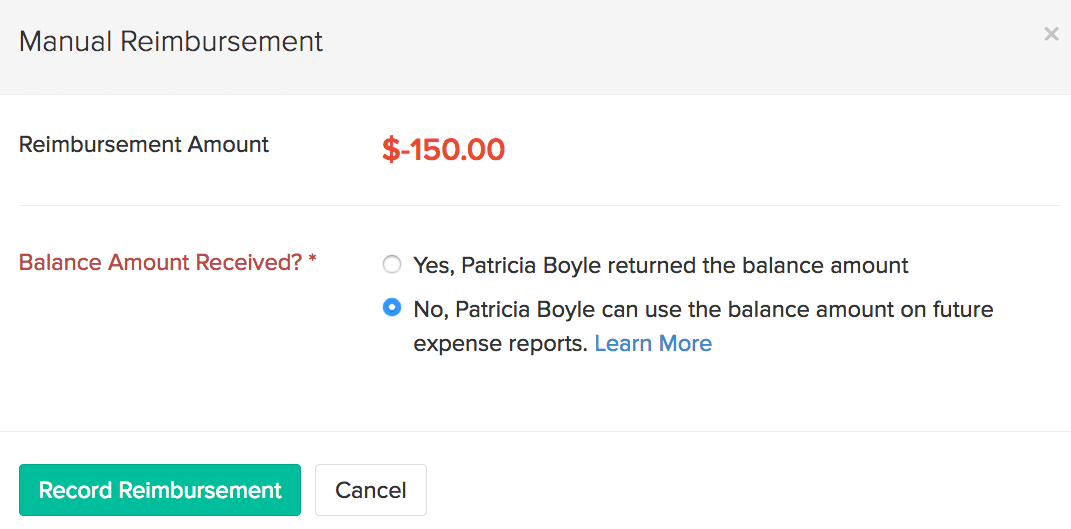Viewport: 1071px width, 529px height.
Task: Select the No, use on future reports radio button
Action: (x=392, y=308)
